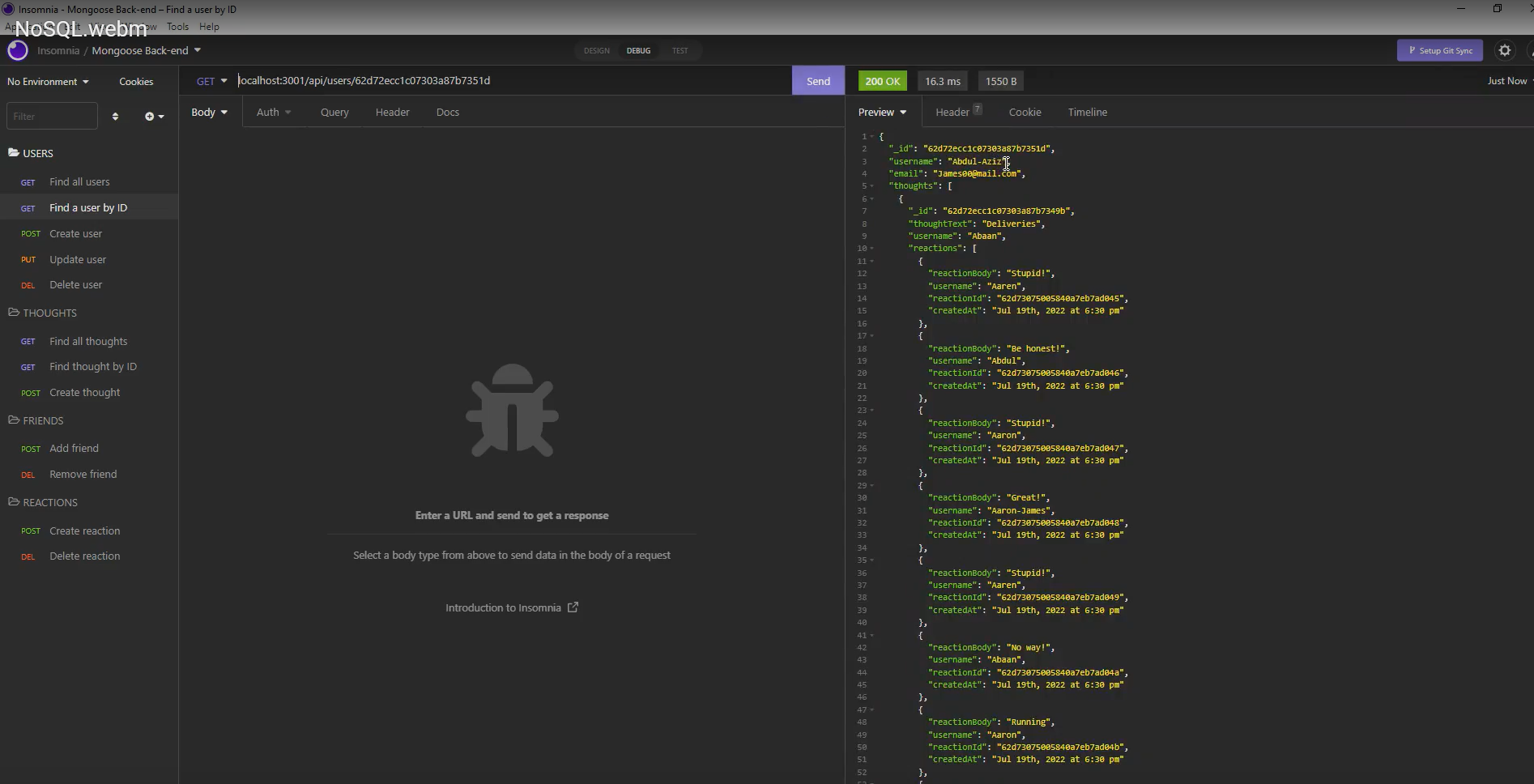This screenshot has width=1534, height=784.
Task: Click username value "Abdul-Aziz"
Action: [x=977, y=161]
